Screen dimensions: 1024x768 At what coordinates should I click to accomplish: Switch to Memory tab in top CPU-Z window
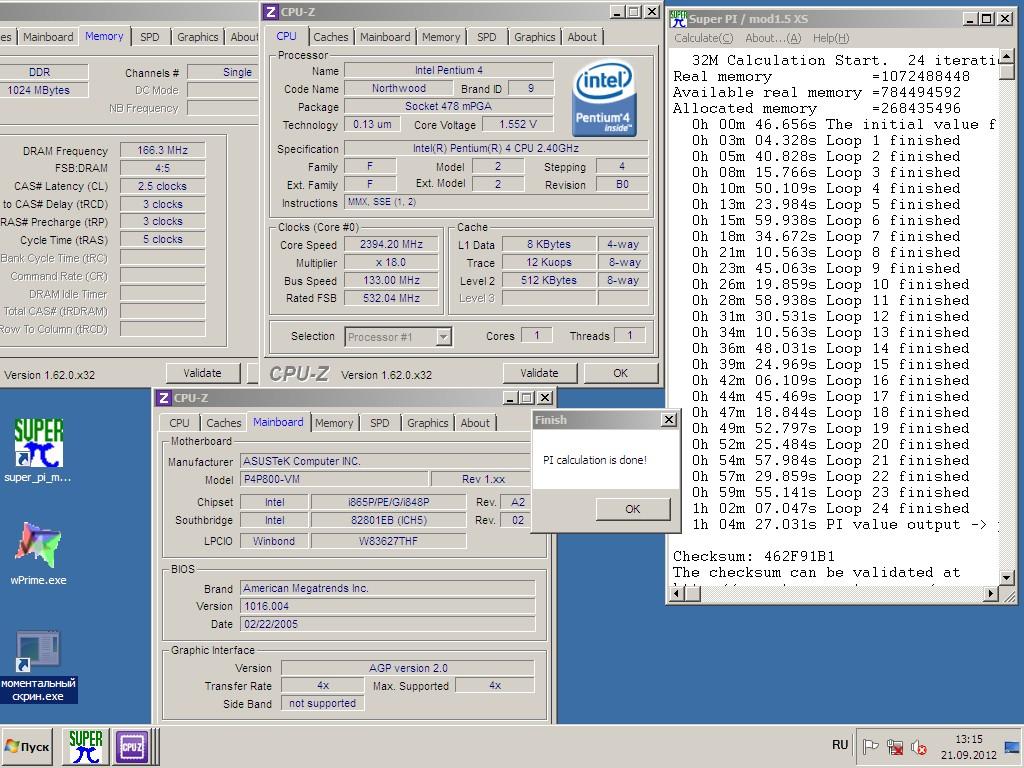click(x=441, y=37)
